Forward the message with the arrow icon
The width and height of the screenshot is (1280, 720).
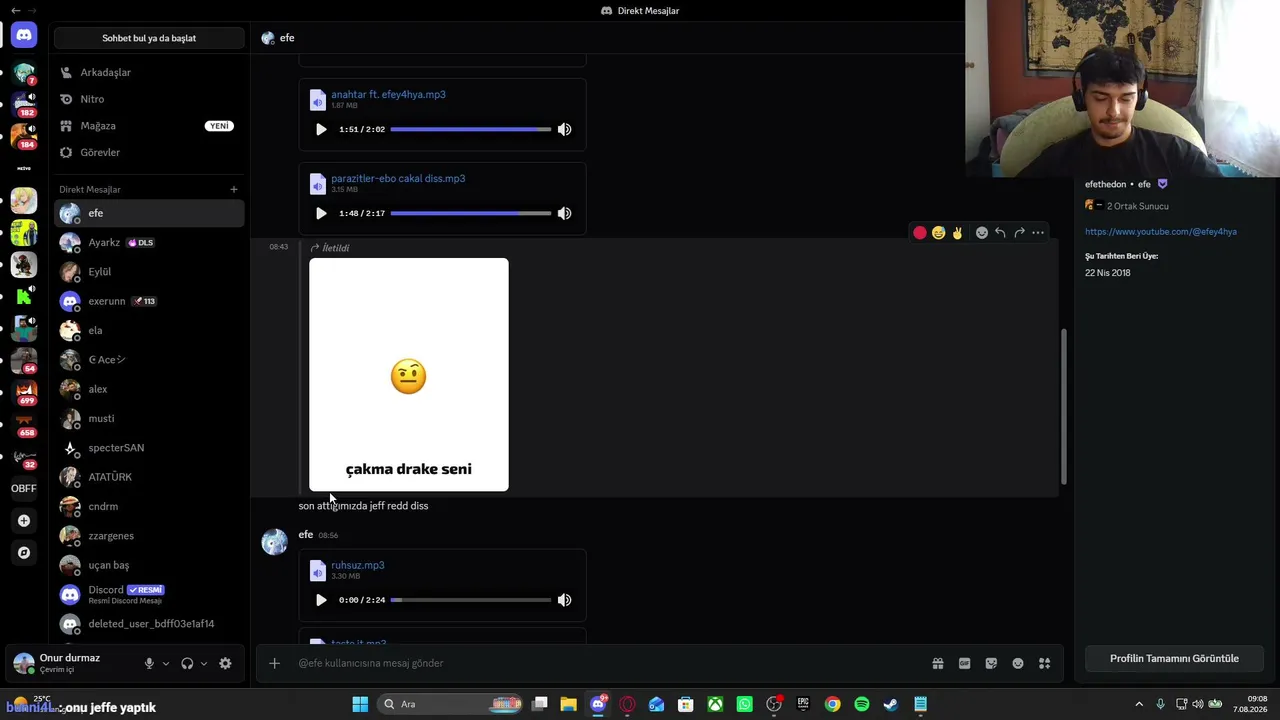coord(1019,233)
